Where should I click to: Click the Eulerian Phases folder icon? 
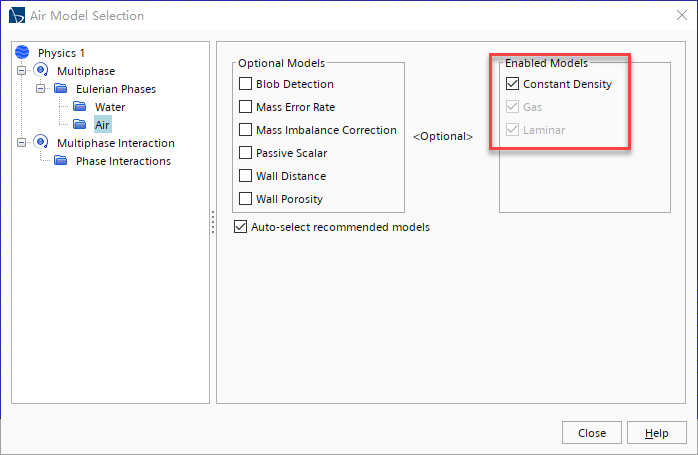pyautogui.click(x=60, y=89)
